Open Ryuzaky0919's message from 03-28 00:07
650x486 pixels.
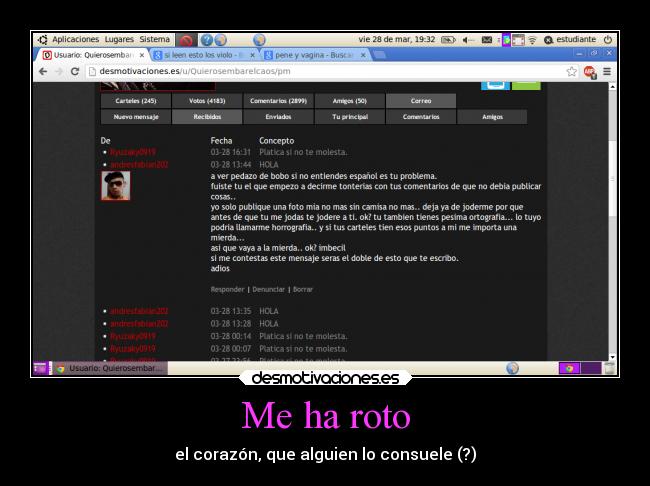click(133, 349)
